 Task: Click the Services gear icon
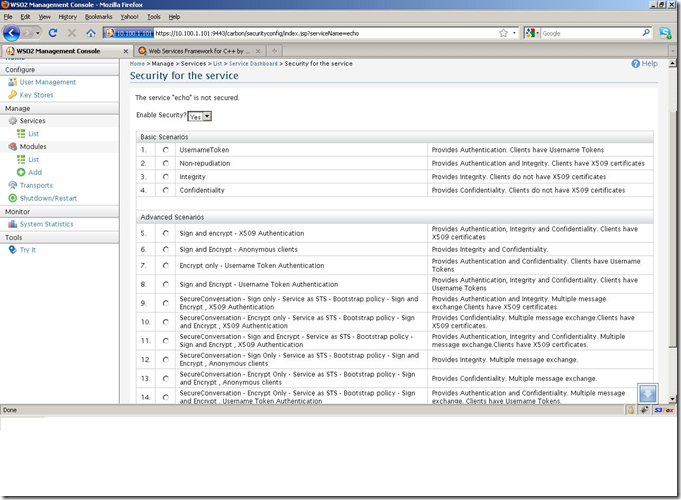pyautogui.click(x=13, y=121)
